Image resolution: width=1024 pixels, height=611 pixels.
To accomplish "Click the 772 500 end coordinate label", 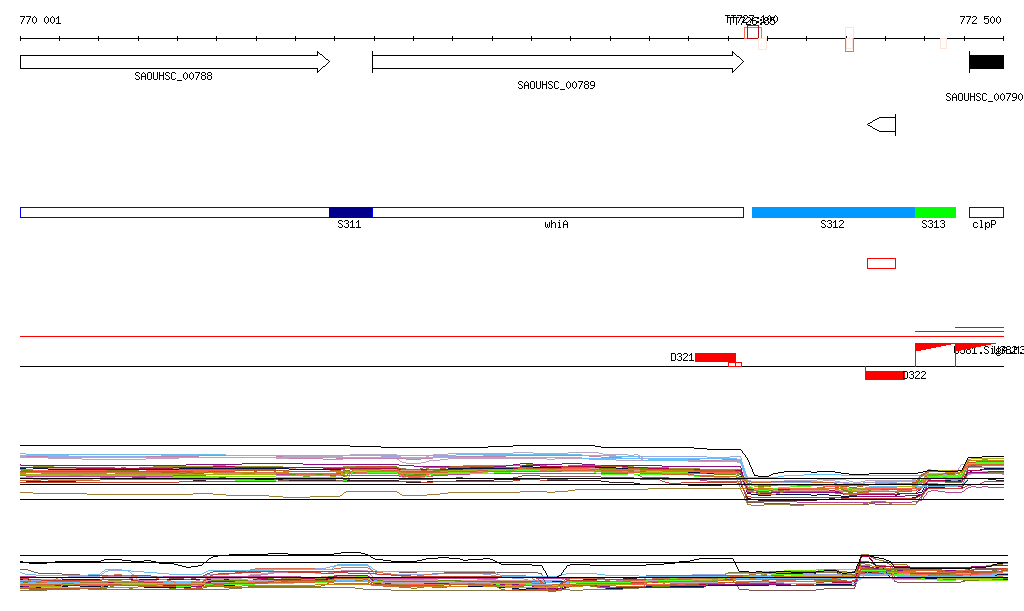I will tap(980, 21).
